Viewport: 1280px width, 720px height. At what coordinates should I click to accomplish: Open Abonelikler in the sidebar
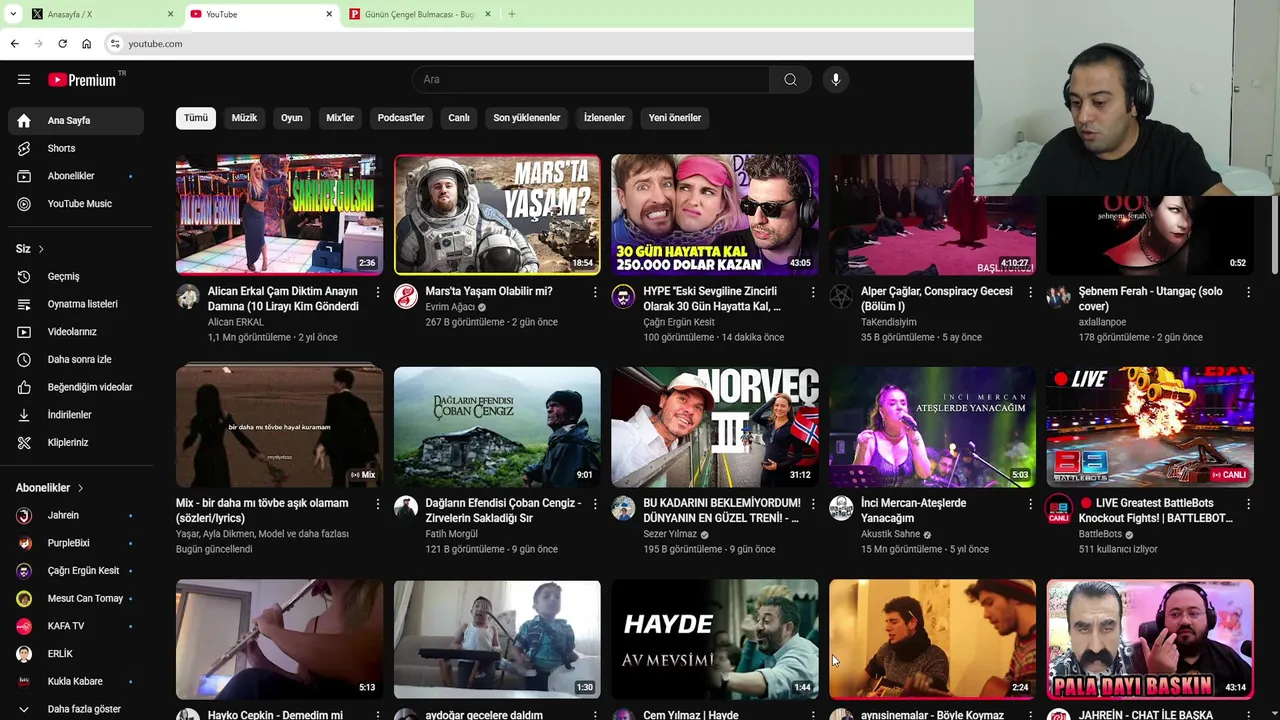click(76, 176)
